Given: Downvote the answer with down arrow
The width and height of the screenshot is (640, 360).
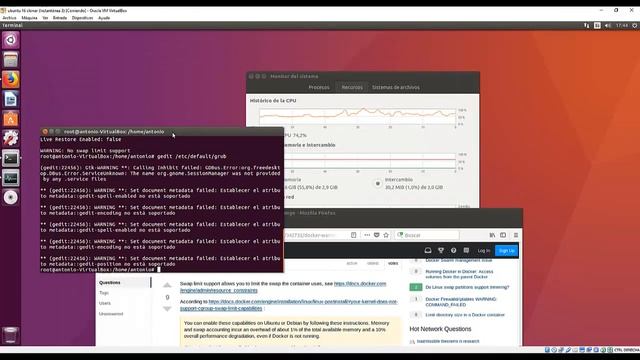Looking at the screenshot, I should click(167, 309).
